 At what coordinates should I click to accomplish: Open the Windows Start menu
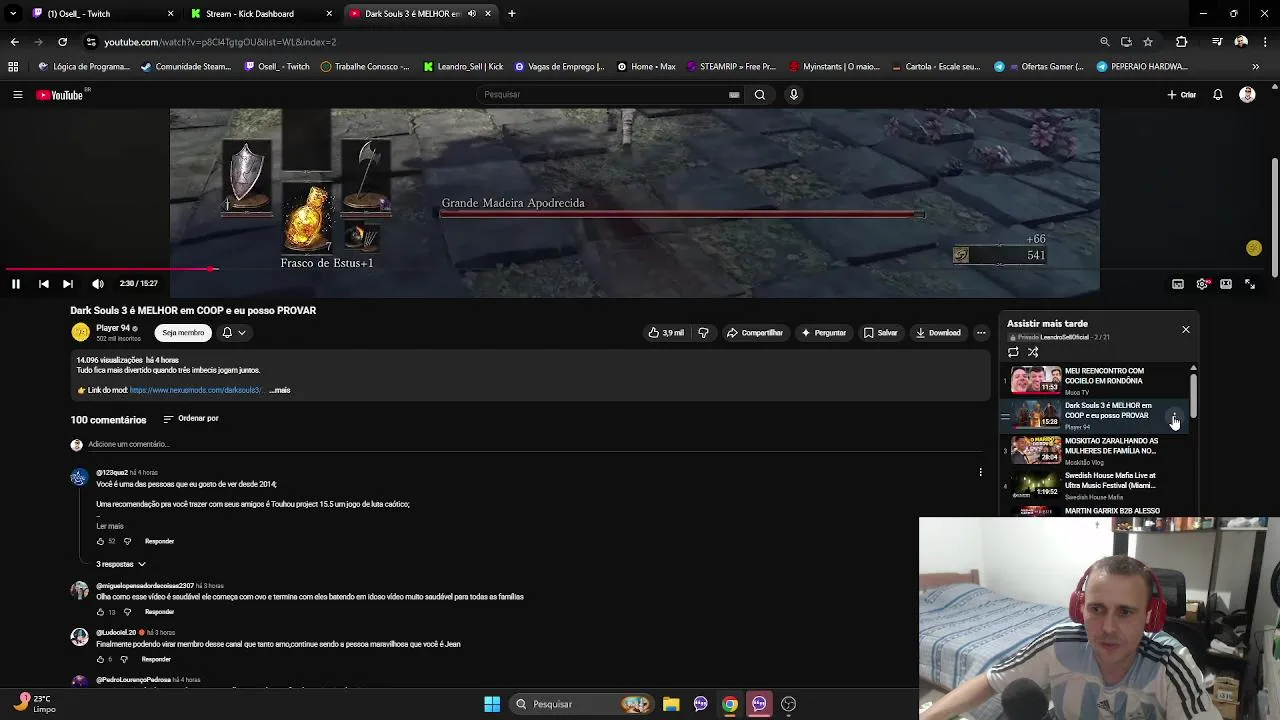[x=492, y=704]
